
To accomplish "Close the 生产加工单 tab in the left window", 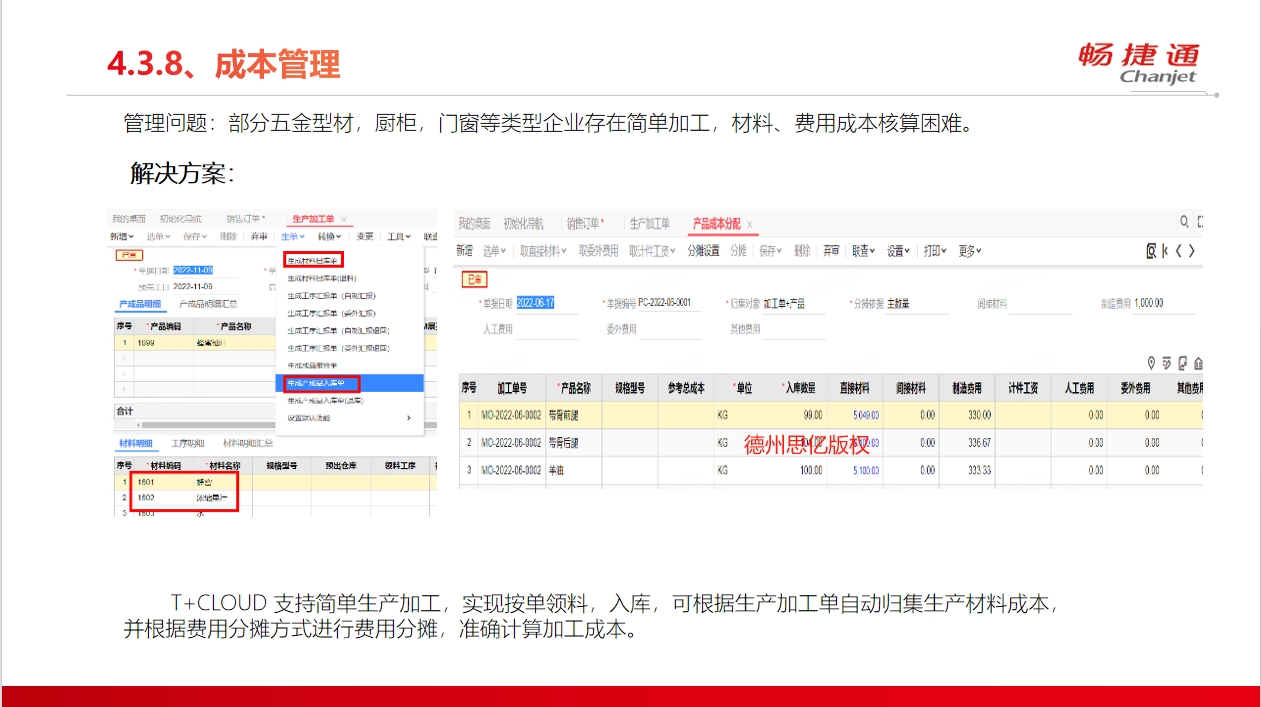I will [x=343, y=219].
